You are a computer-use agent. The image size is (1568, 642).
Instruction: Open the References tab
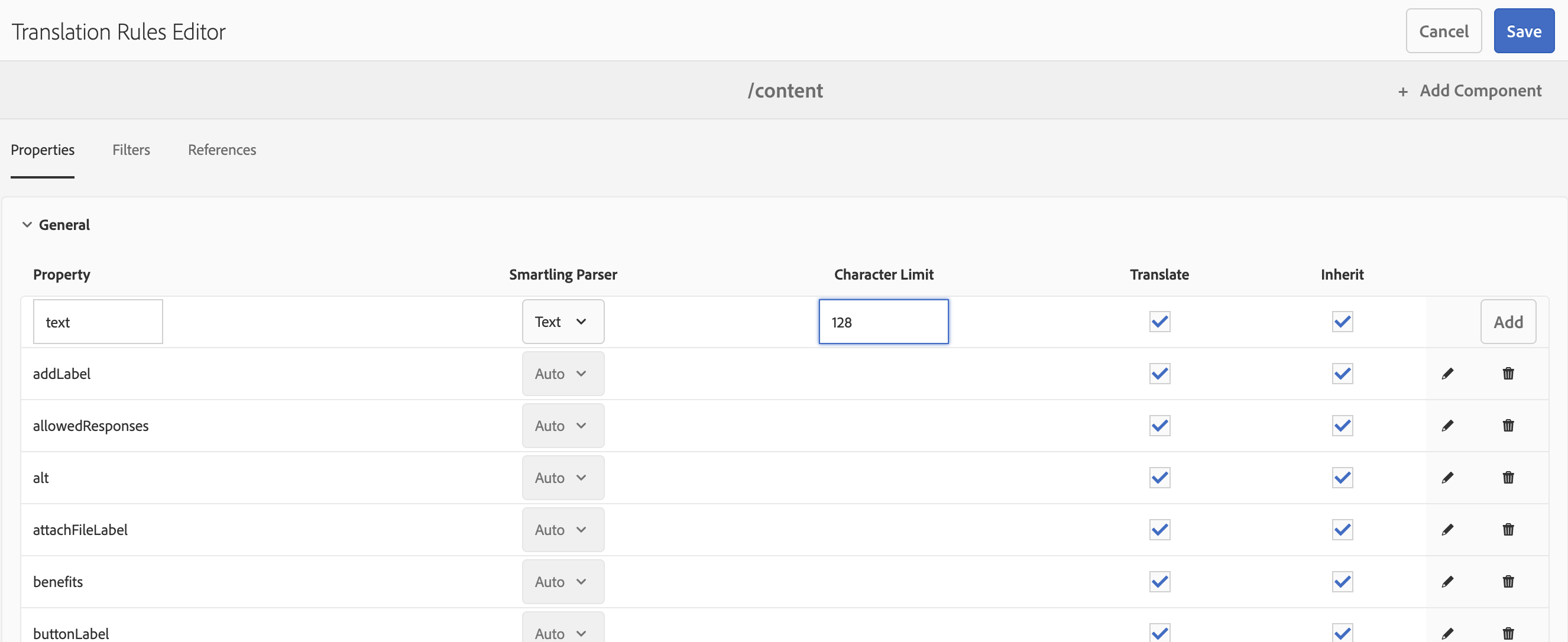(222, 150)
